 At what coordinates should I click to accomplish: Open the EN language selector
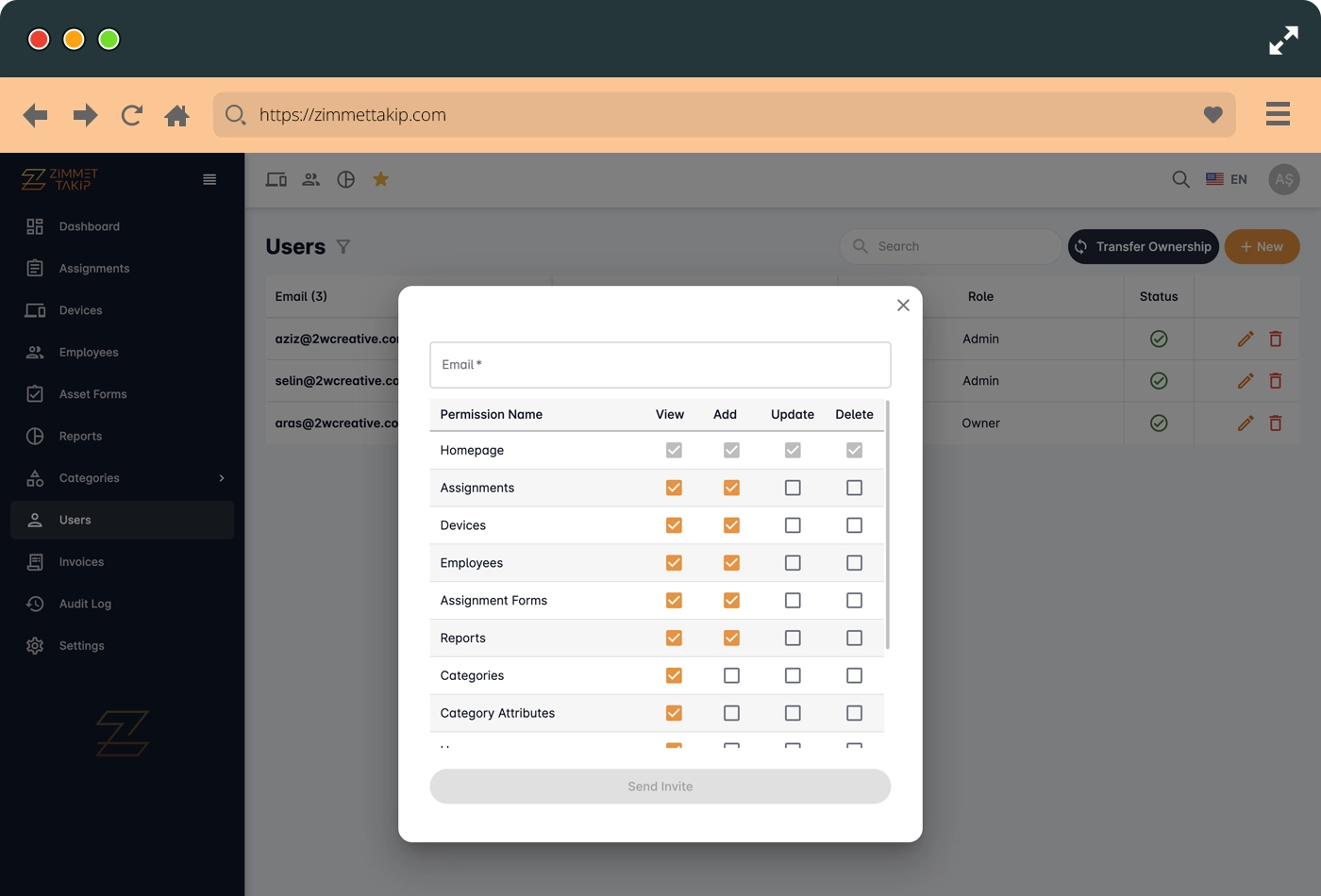(x=1227, y=179)
